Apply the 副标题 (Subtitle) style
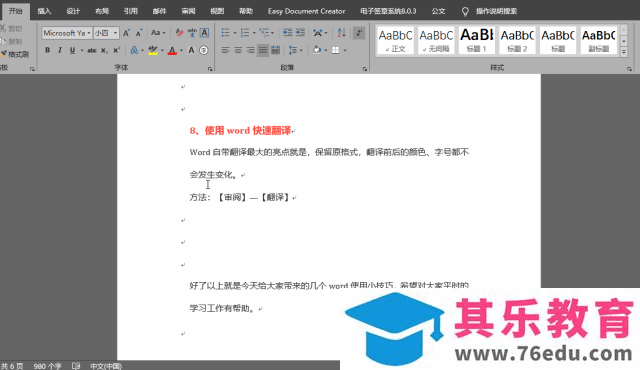640x370 pixels. (x=598, y=40)
